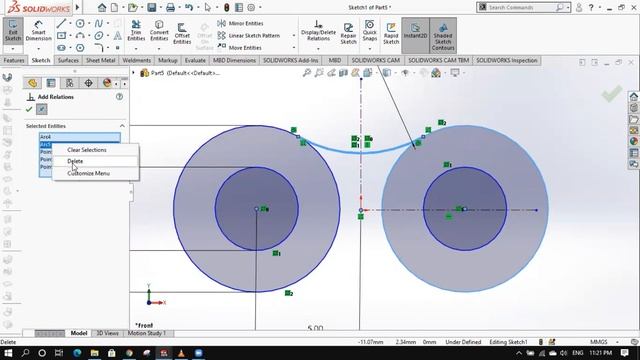
Task: Collapse the Selected Entities section
Action: pos(122,126)
